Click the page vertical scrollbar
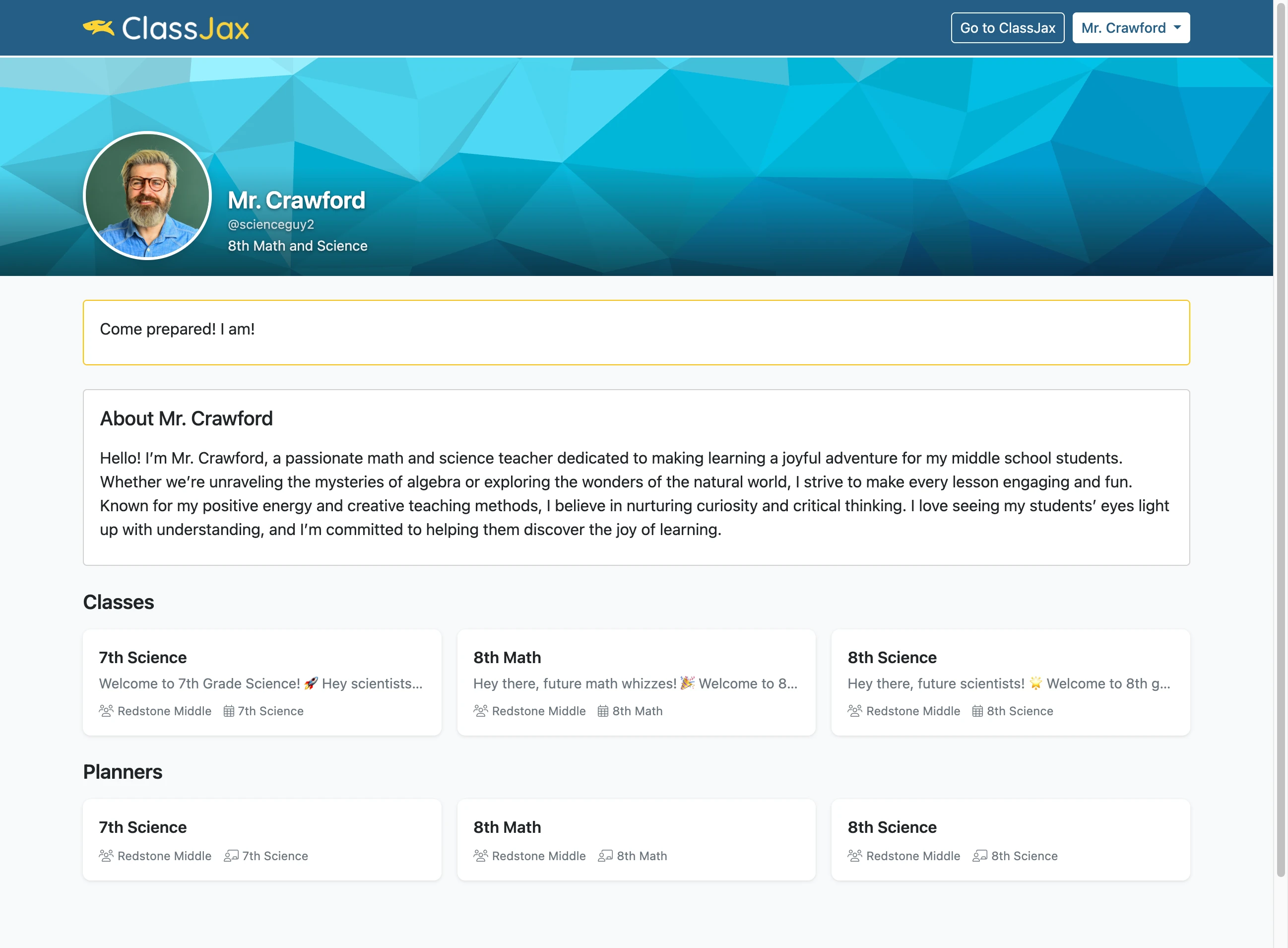 pyautogui.click(x=1281, y=439)
